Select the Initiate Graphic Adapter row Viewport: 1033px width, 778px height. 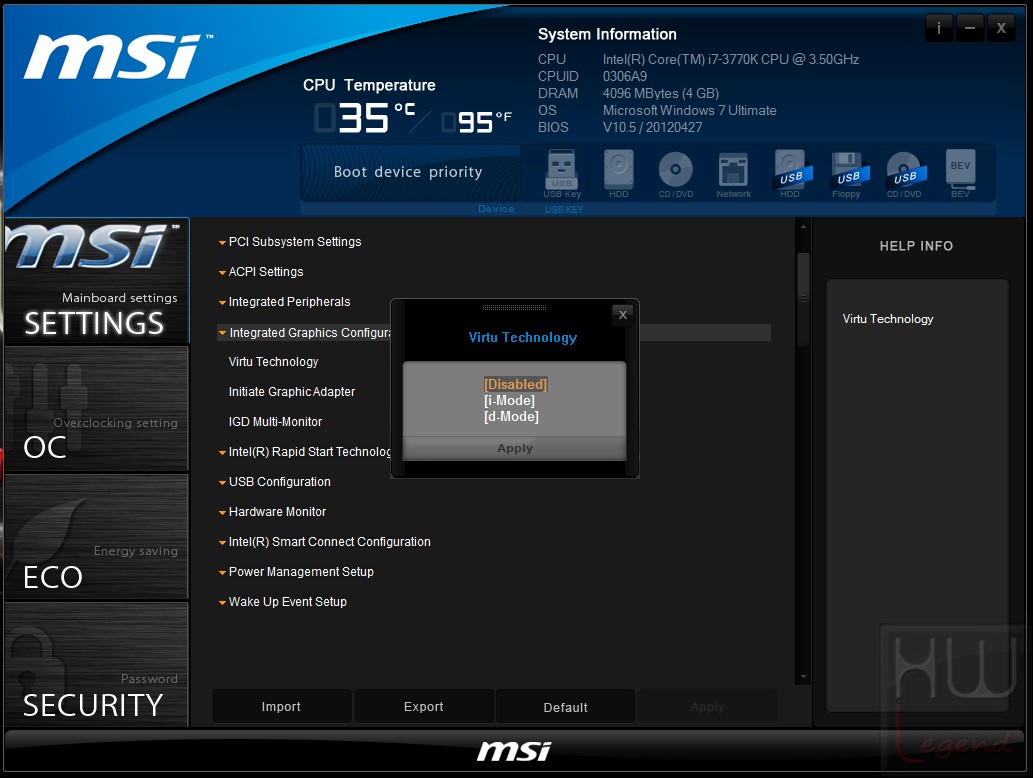292,392
